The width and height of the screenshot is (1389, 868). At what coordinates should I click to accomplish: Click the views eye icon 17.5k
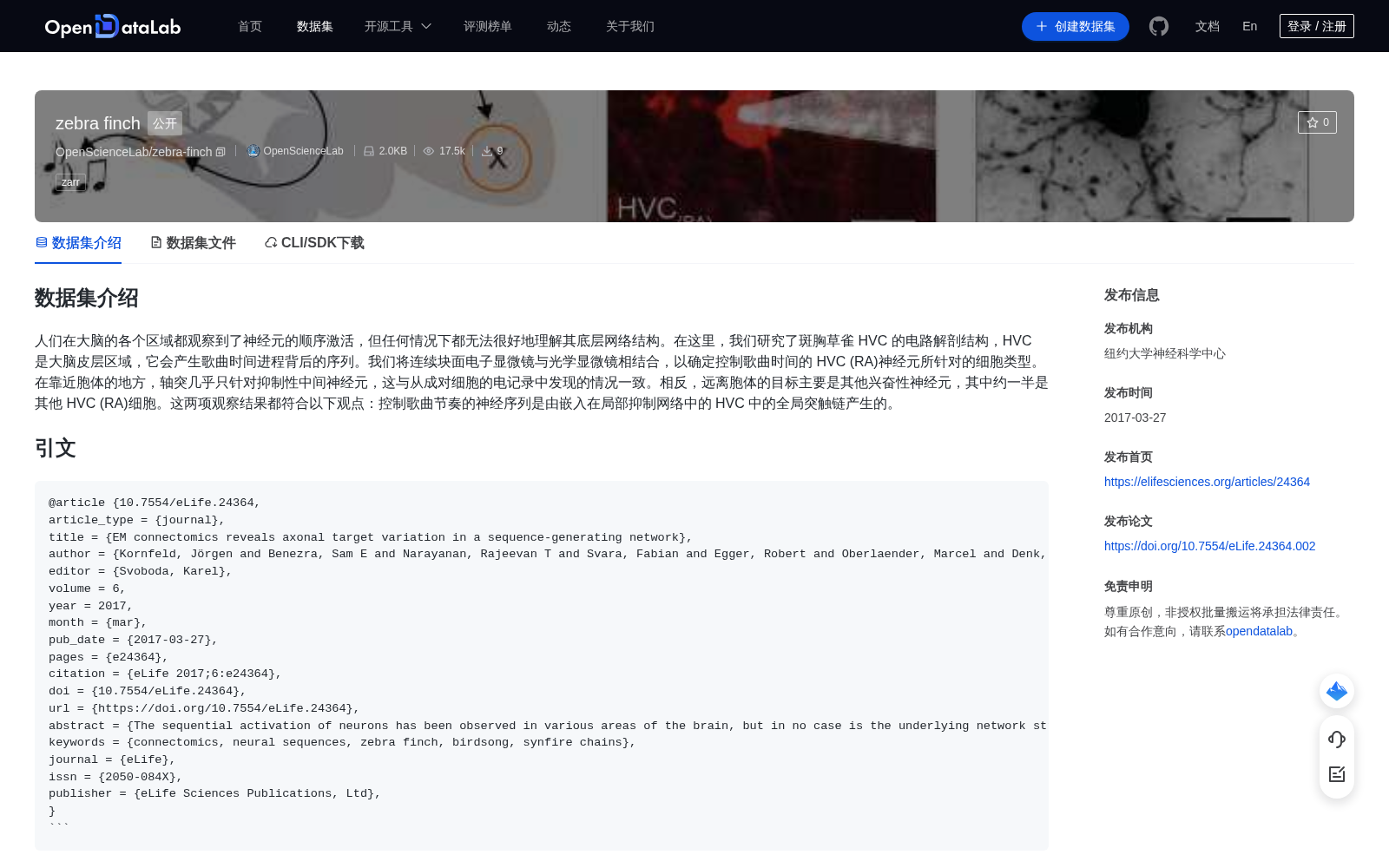429,151
